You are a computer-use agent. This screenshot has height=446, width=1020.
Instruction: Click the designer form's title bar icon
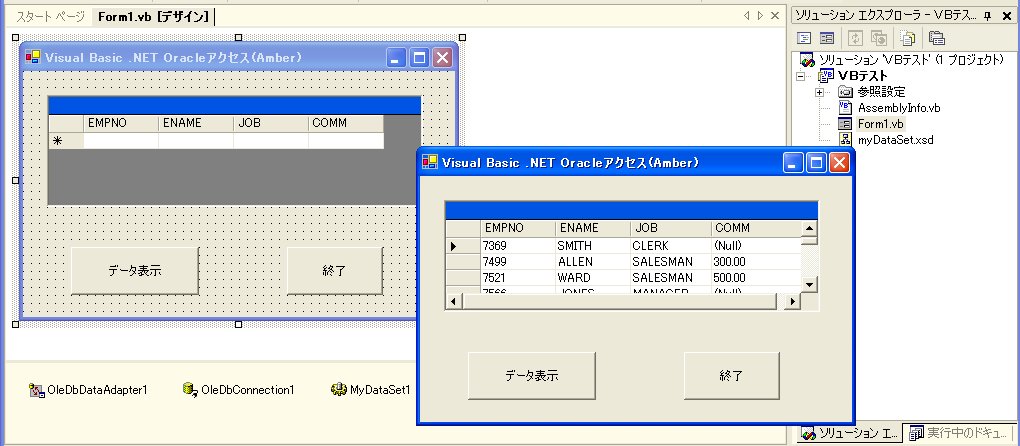point(33,57)
